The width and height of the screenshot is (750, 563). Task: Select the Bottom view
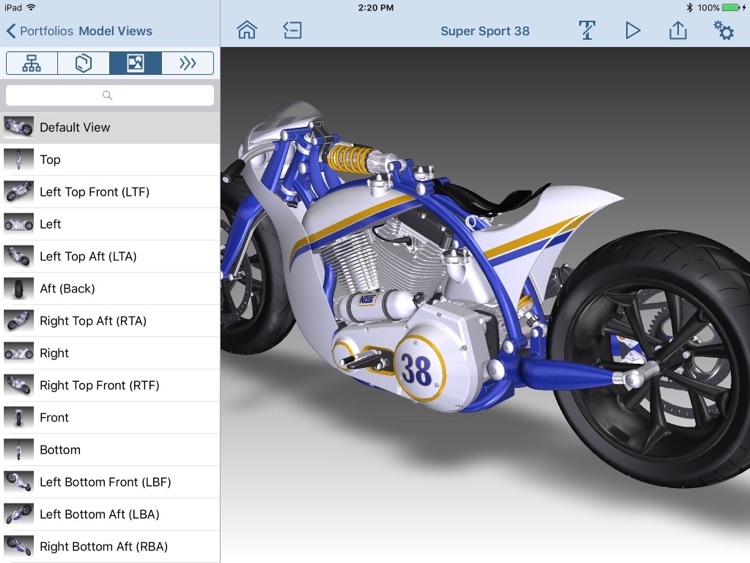click(110, 450)
